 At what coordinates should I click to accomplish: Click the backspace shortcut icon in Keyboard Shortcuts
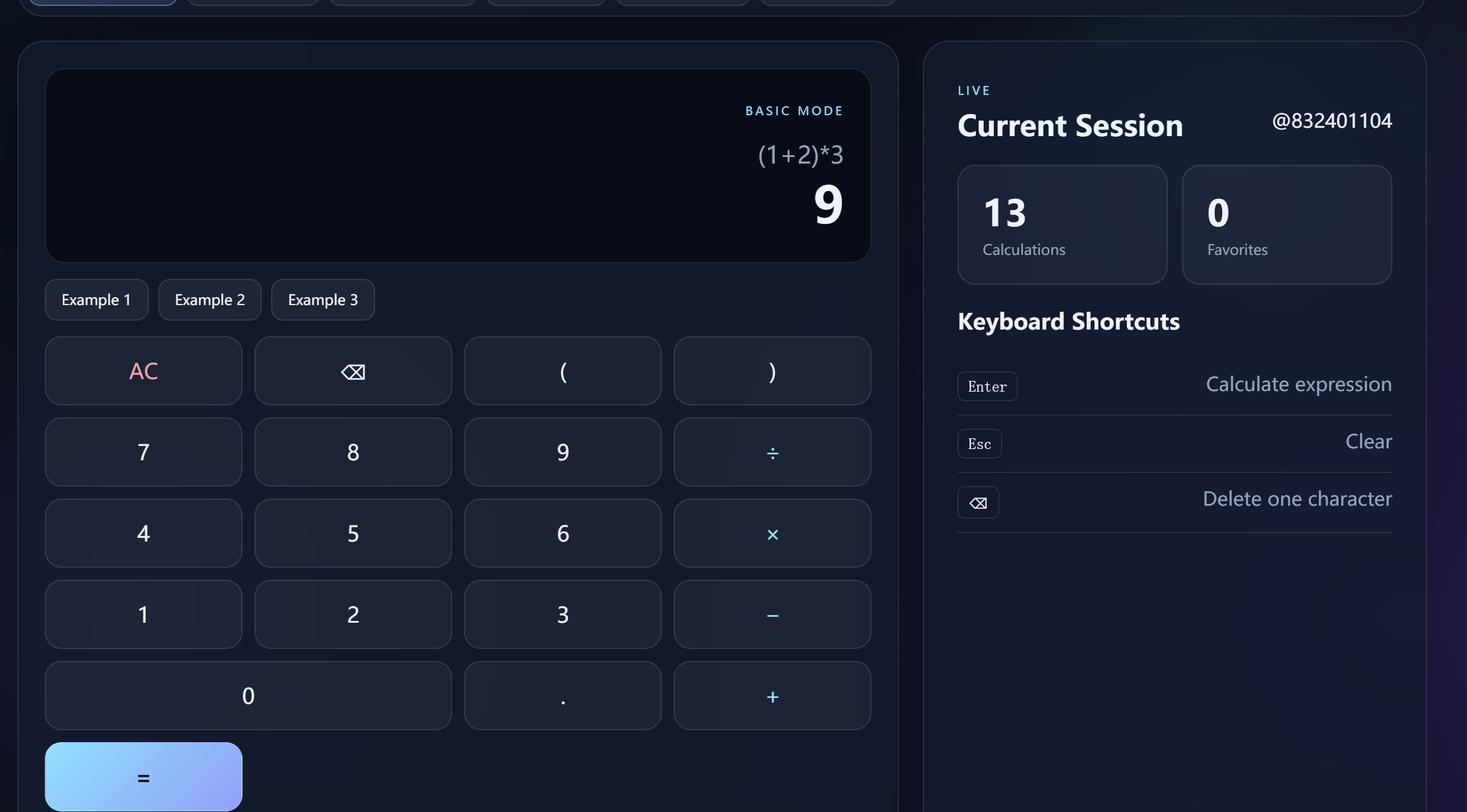click(x=978, y=503)
